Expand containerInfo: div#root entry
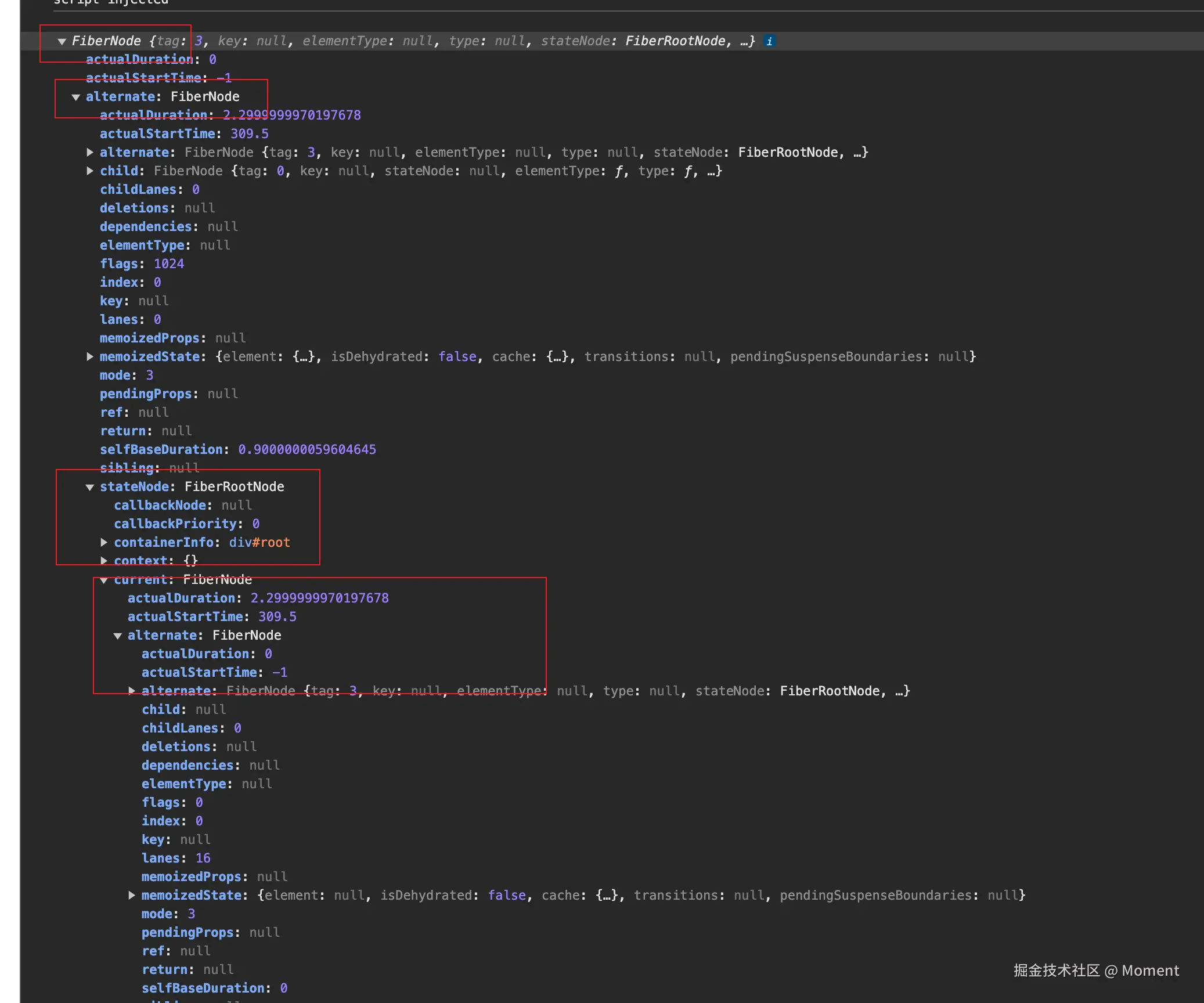Image resolution: width=1204 pixels, height=1003 pixels. (x=104, y=543)
